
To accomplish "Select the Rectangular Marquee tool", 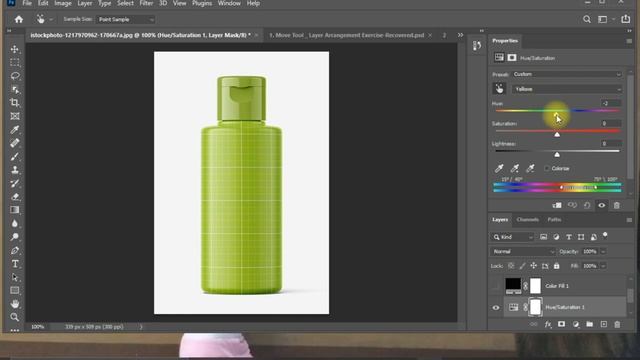I will tap(15, 63).
